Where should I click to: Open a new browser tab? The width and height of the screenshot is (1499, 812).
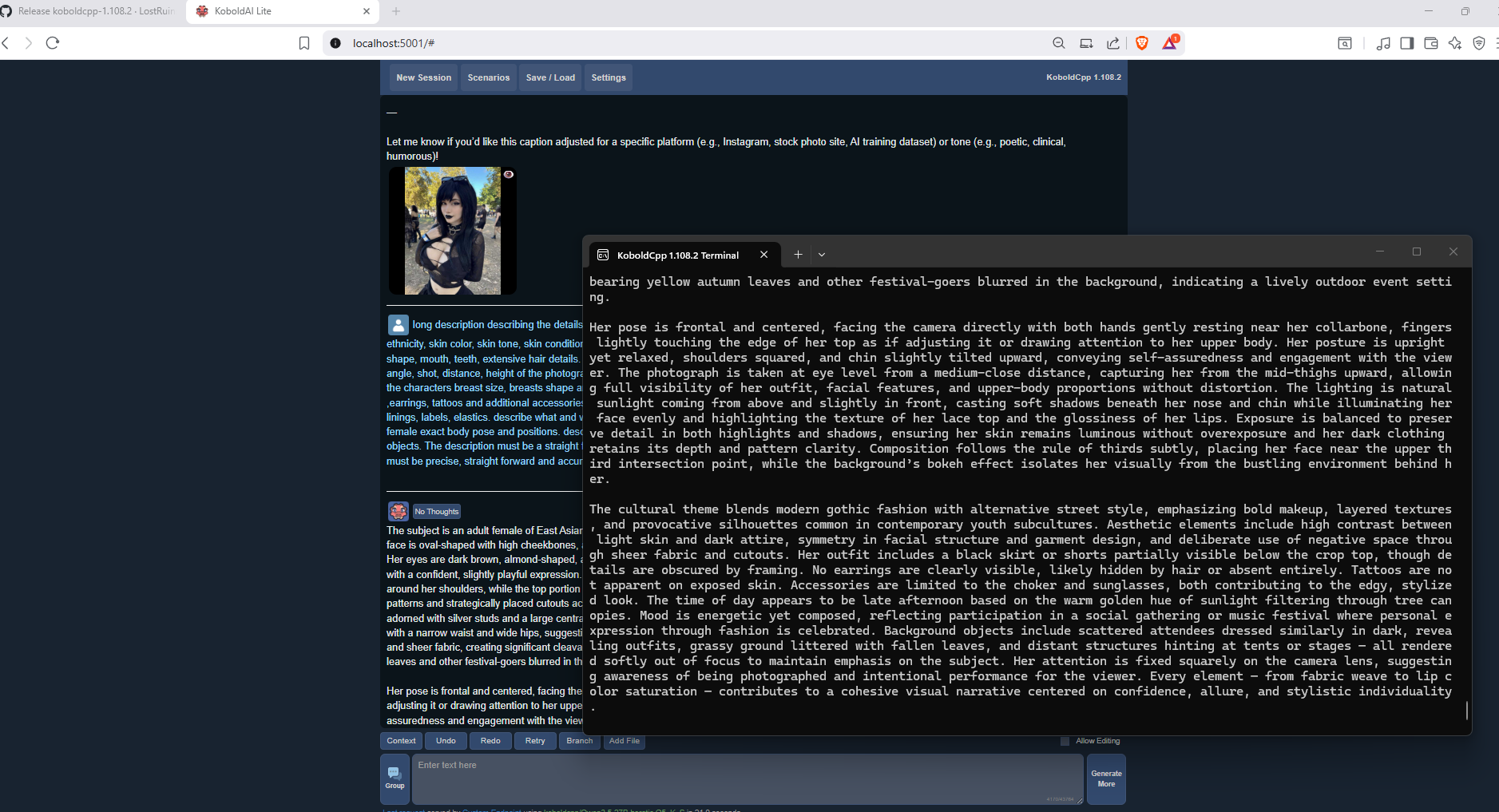click(396, 11)
